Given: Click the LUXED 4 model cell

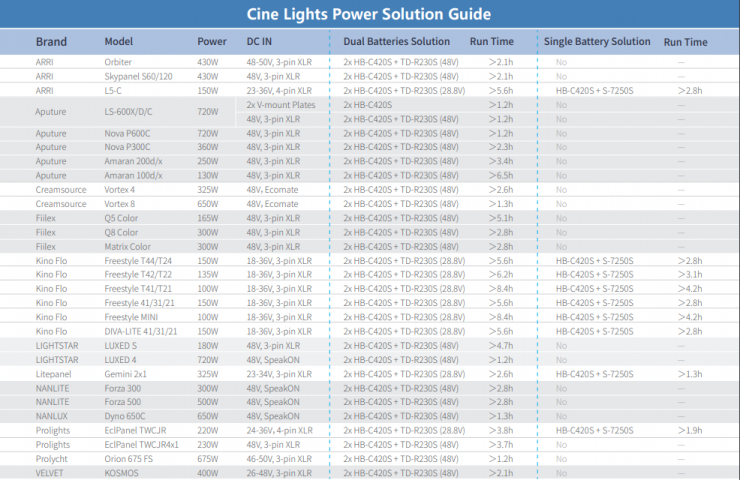Looking at the screenshot, I should [120, 359].
